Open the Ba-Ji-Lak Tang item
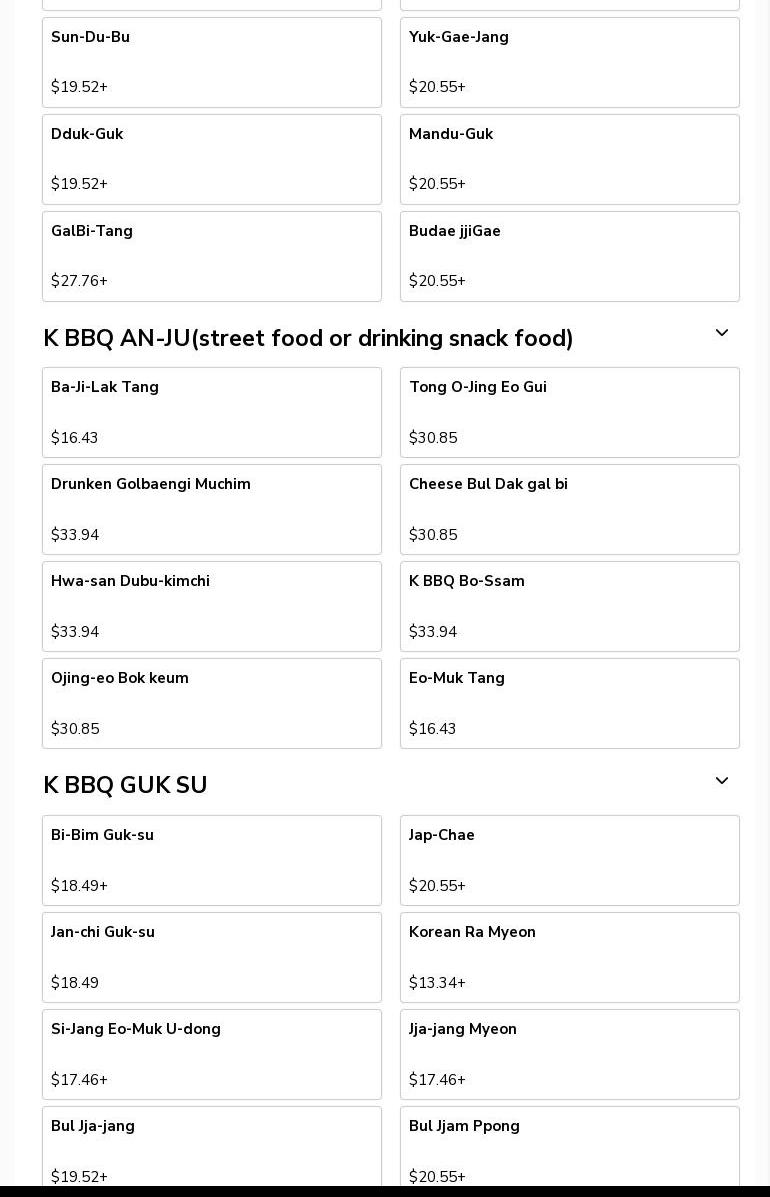This screenshot has height=1197, width=770. [211, 412]
